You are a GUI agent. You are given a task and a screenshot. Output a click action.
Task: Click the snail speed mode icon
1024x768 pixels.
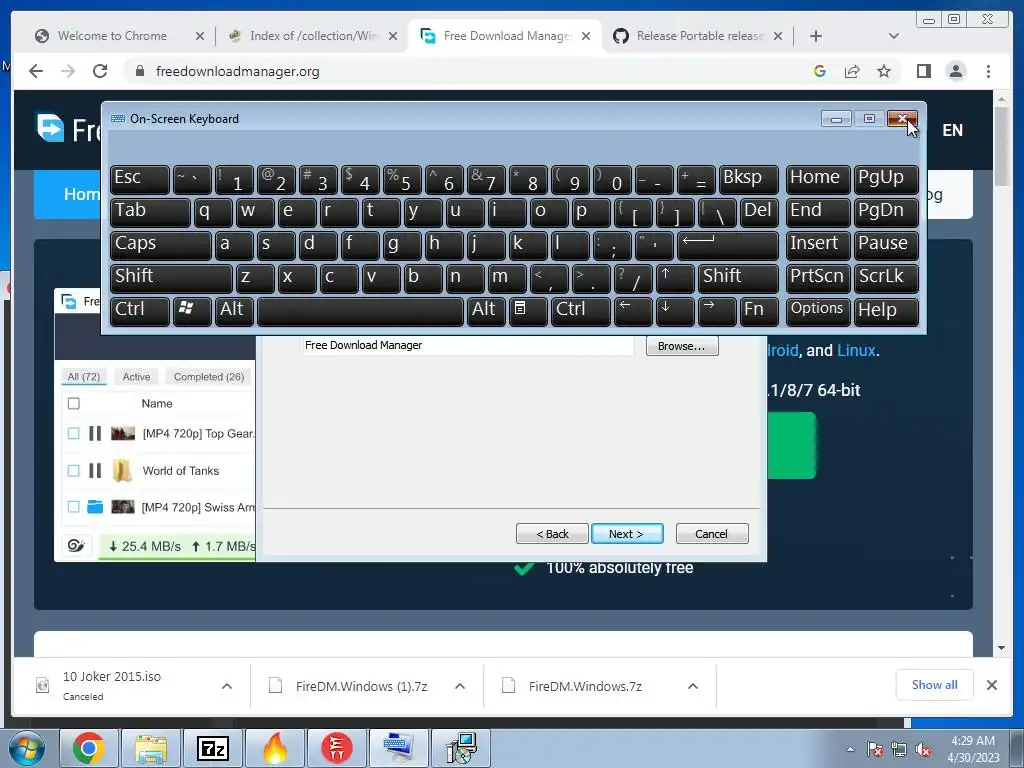76,545
